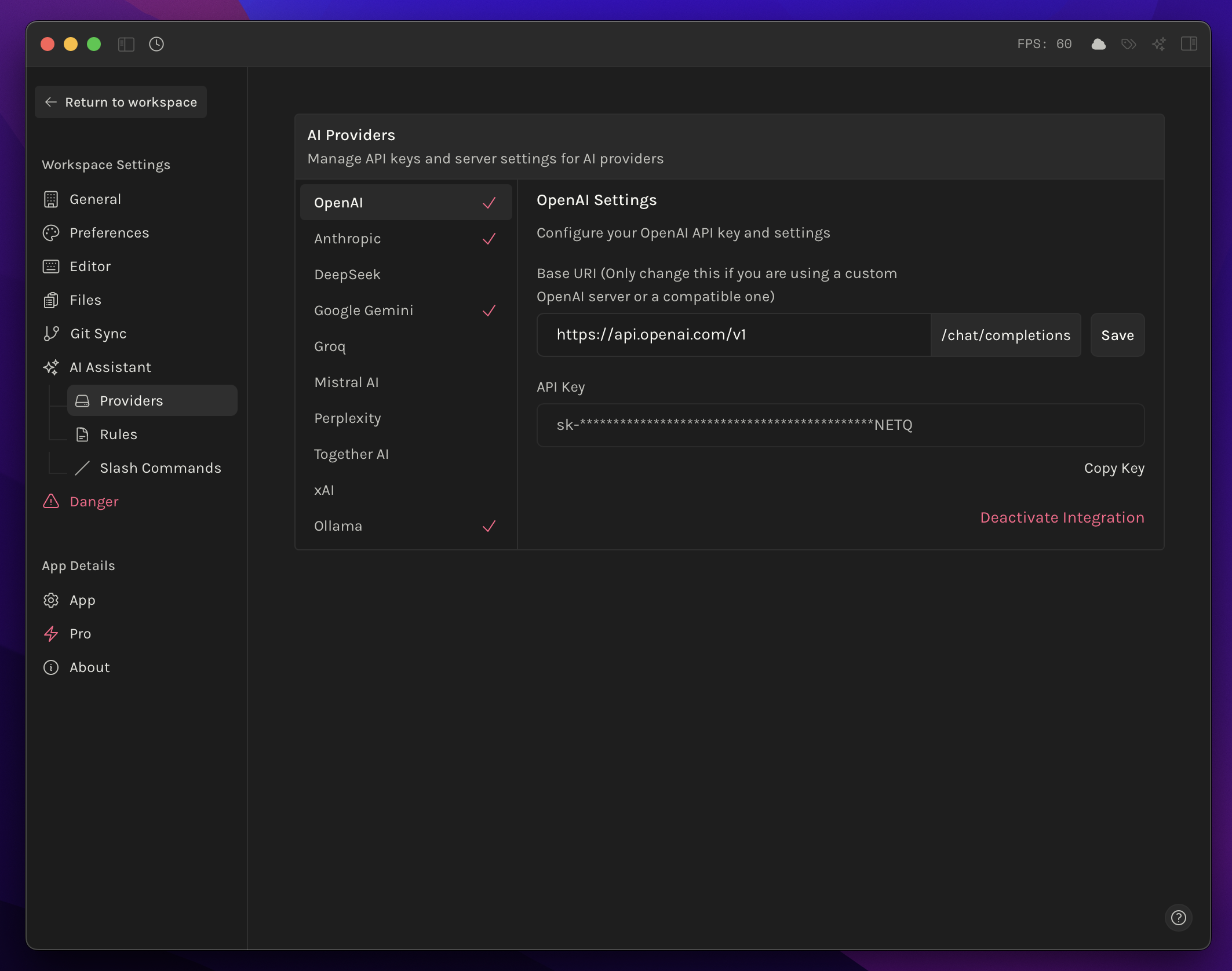
Task: Click the Pro lightning bolt icon
Action: point(51,634)
